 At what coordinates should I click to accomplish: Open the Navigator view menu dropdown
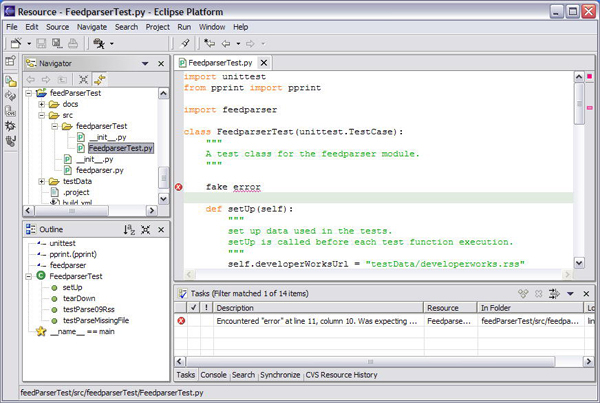tap(145, 64)
